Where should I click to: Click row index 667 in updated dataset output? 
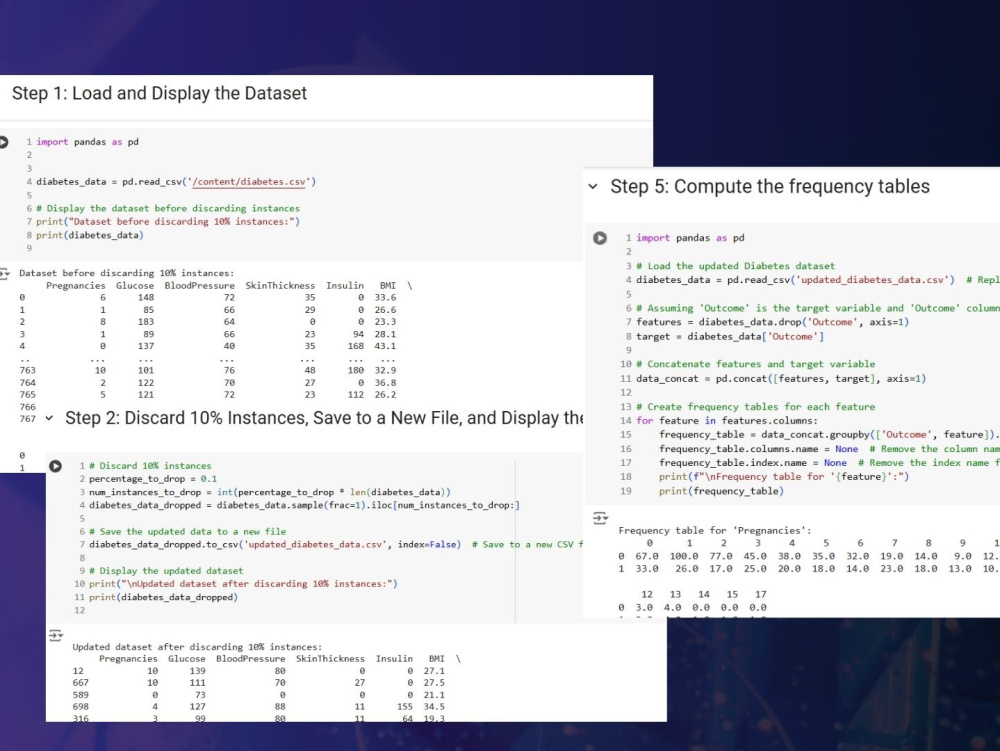(x=80, y=683)
